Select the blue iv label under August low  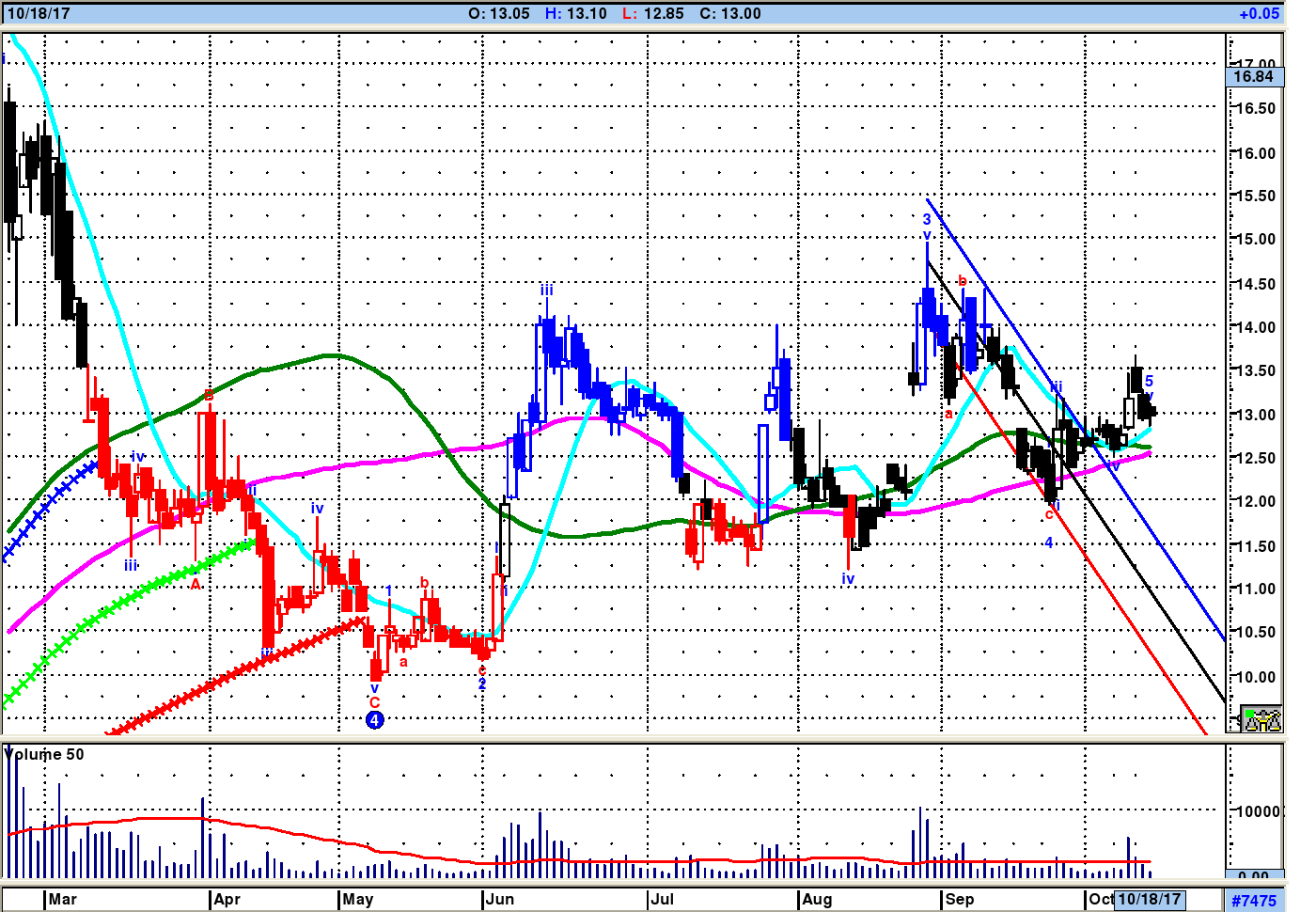point(848,579)
